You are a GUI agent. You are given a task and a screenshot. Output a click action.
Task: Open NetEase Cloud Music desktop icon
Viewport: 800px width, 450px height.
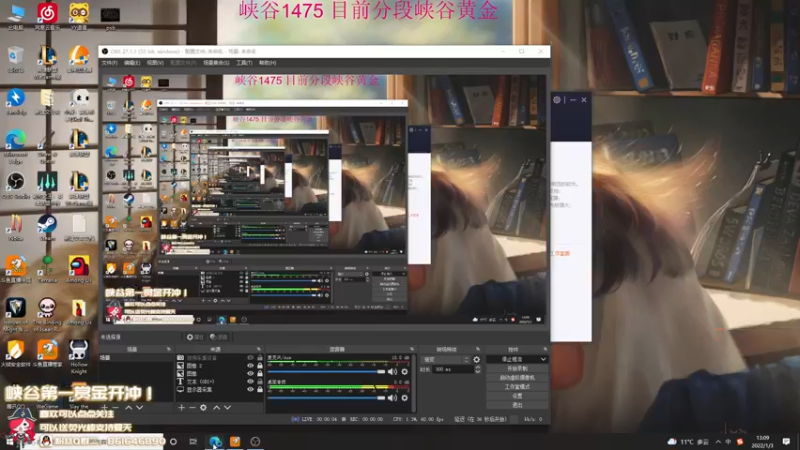coord(47,16)
